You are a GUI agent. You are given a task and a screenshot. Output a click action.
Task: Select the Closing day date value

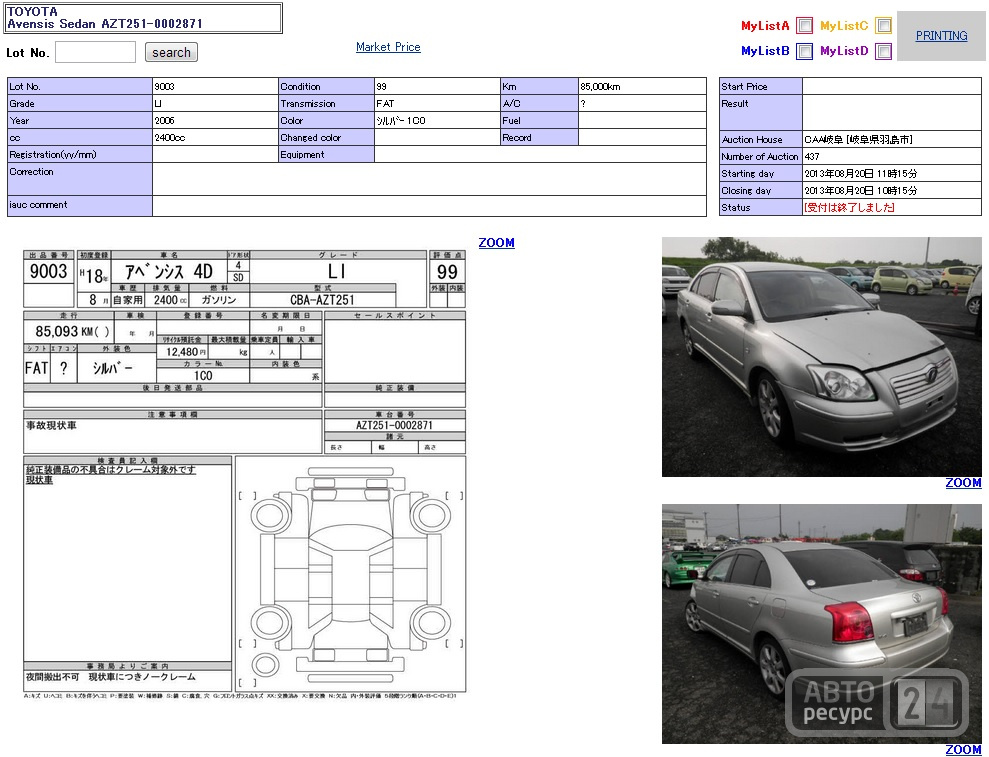pos(860,191)
